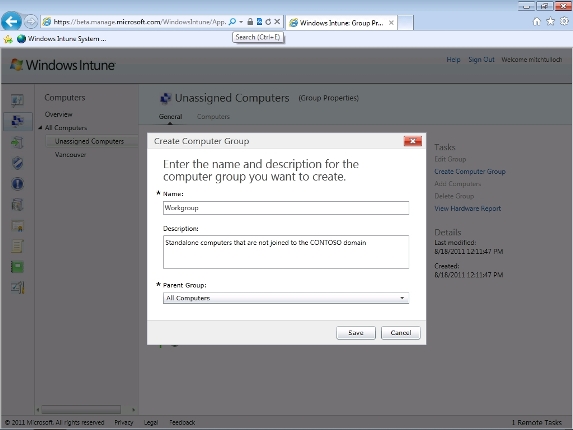This screenshot has width=573, height=430.
Task: Click the Windows Intune logo
Action: click(x=62, y=65)
